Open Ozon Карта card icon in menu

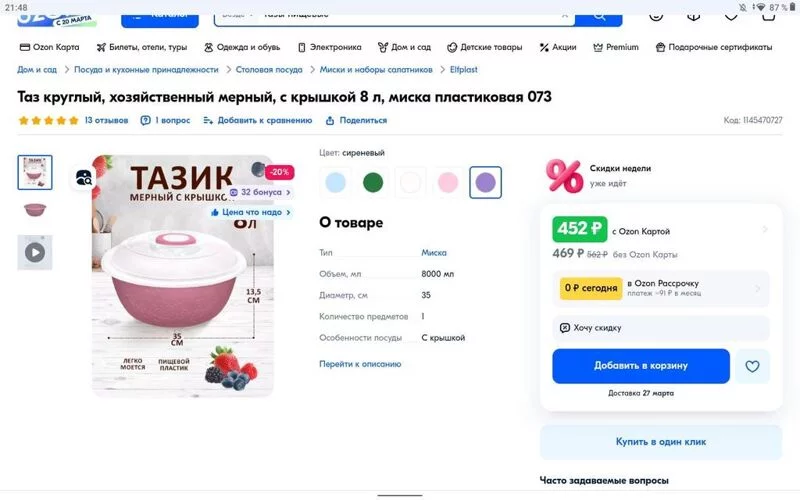coord(24,47)
